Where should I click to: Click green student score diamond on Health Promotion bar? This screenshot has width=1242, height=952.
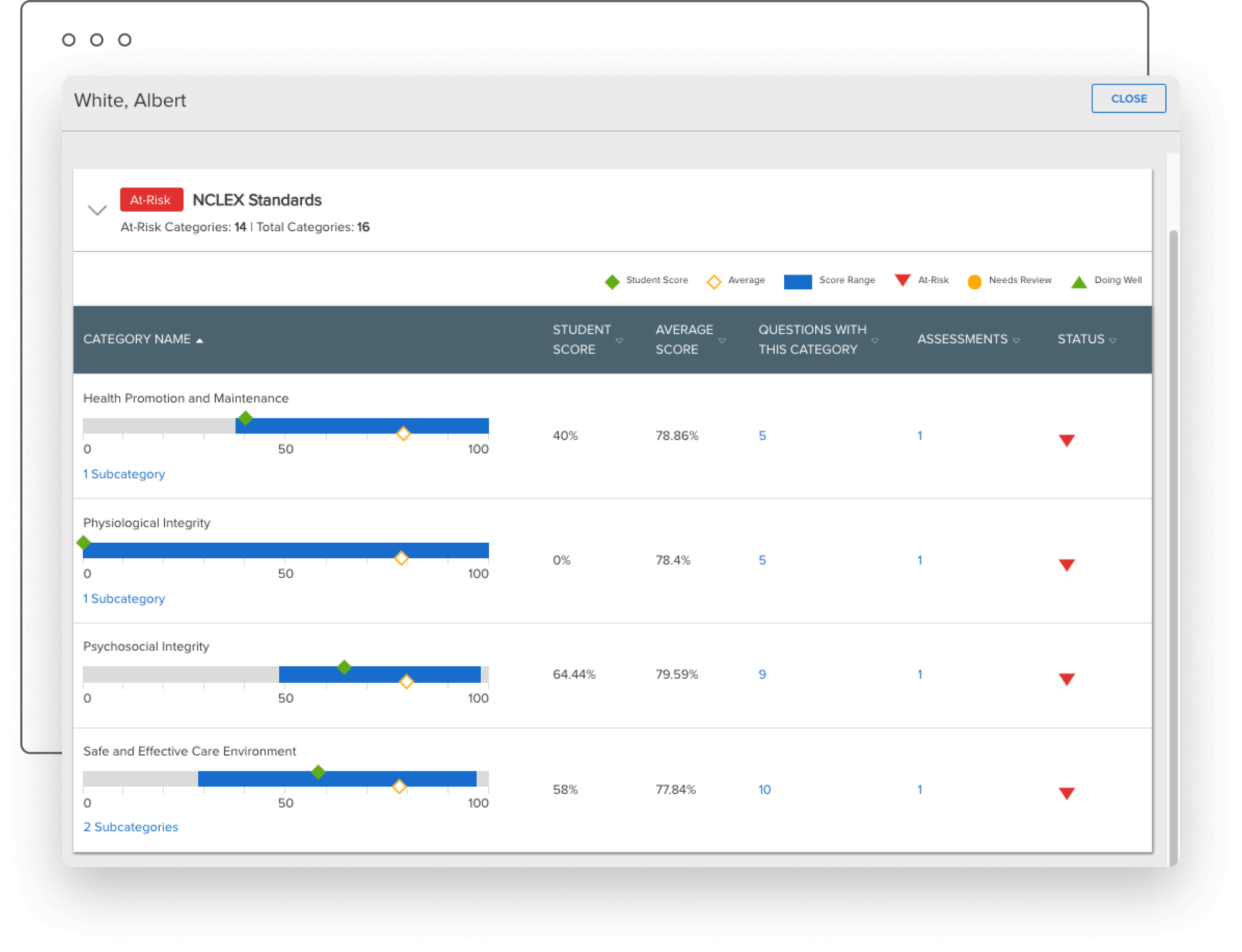click(245, 418)
